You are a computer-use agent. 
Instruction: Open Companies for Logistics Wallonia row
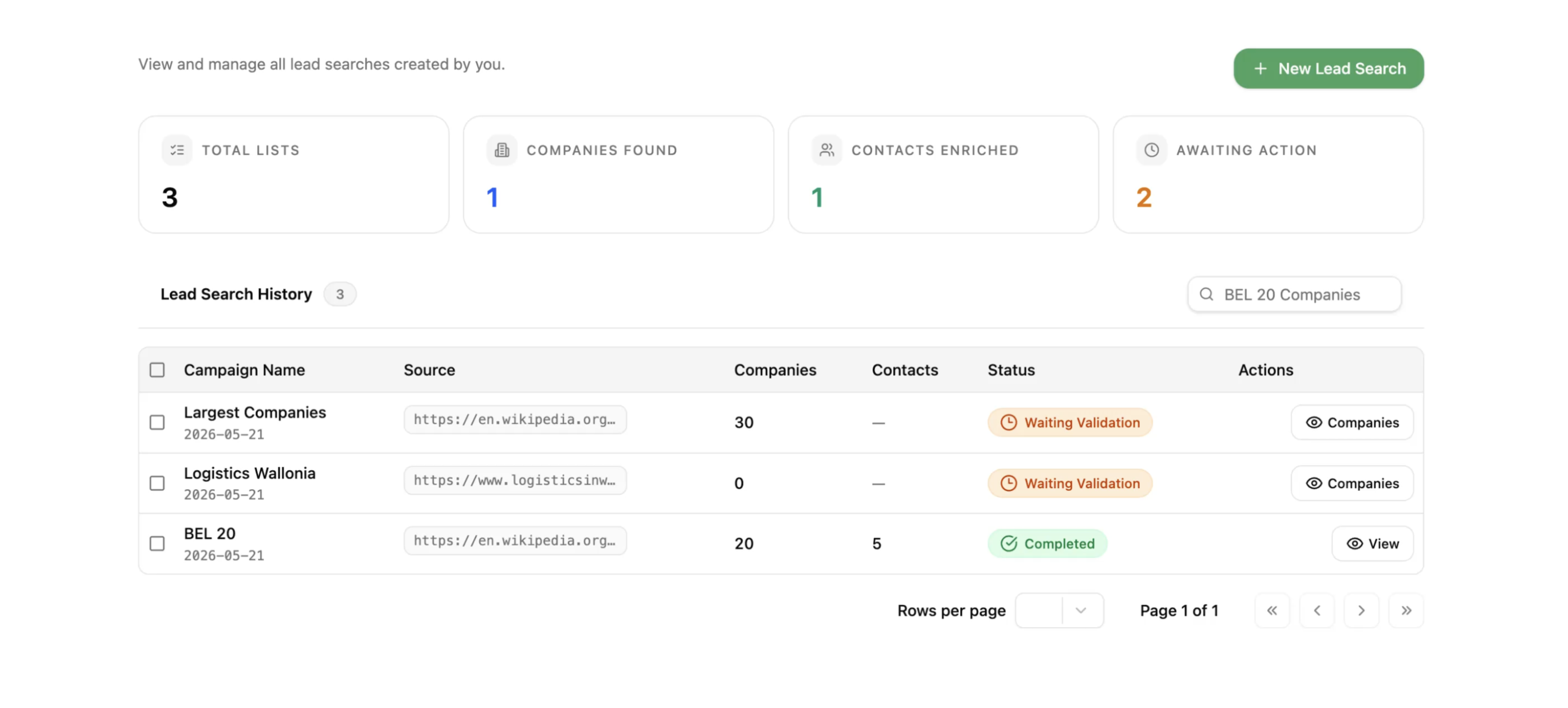(1352, 483)
